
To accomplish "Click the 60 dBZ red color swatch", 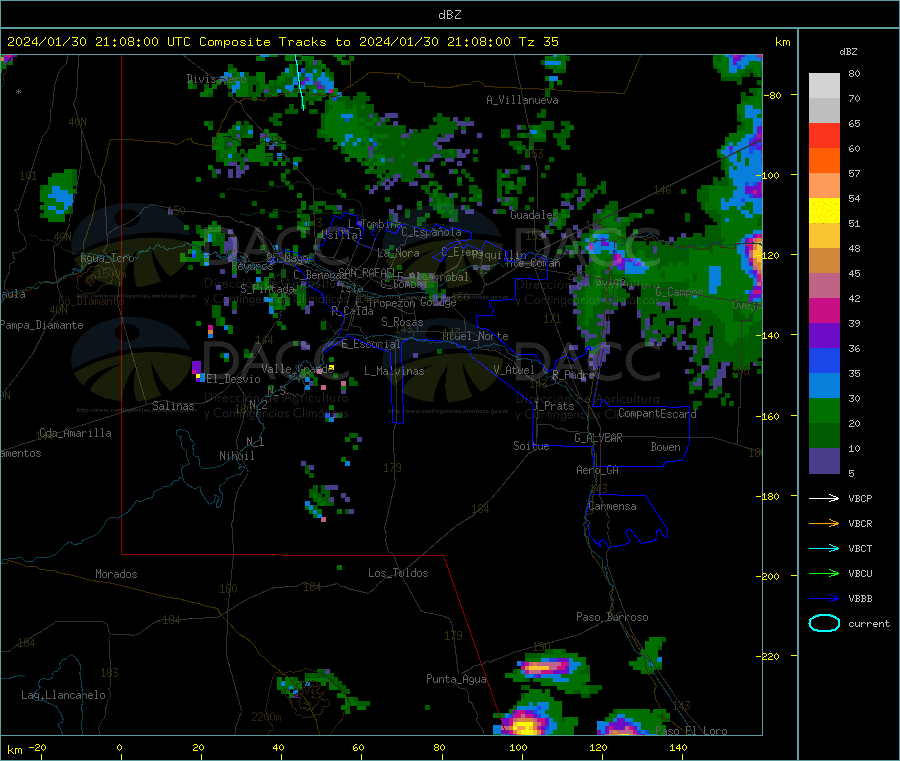I will [824, 135].
